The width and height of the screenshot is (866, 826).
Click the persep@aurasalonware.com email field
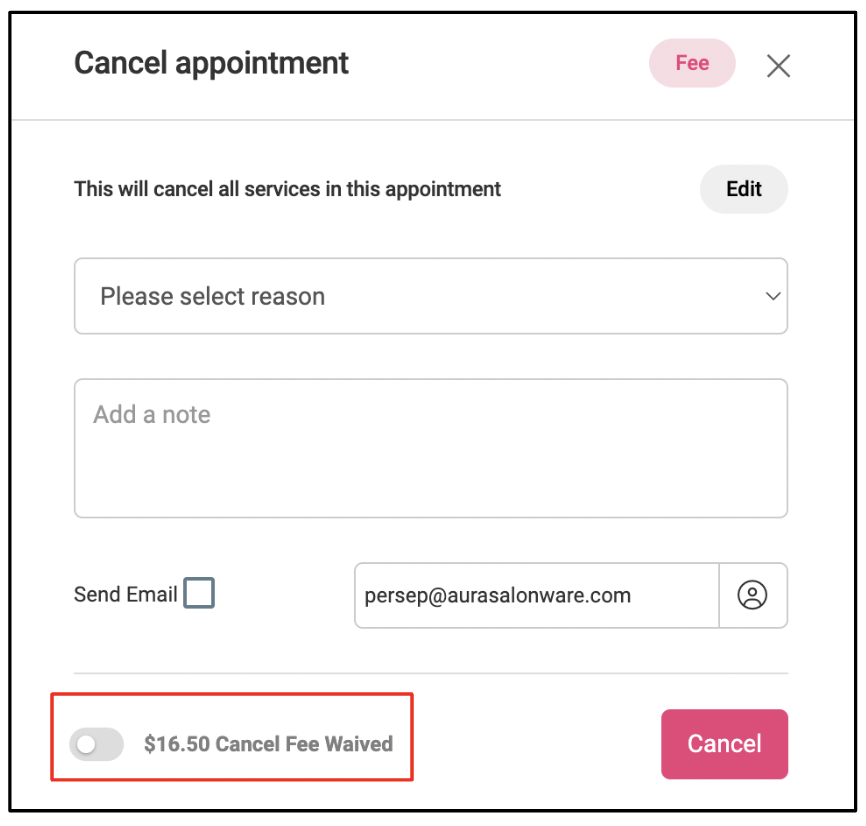(x=537, y=595)
